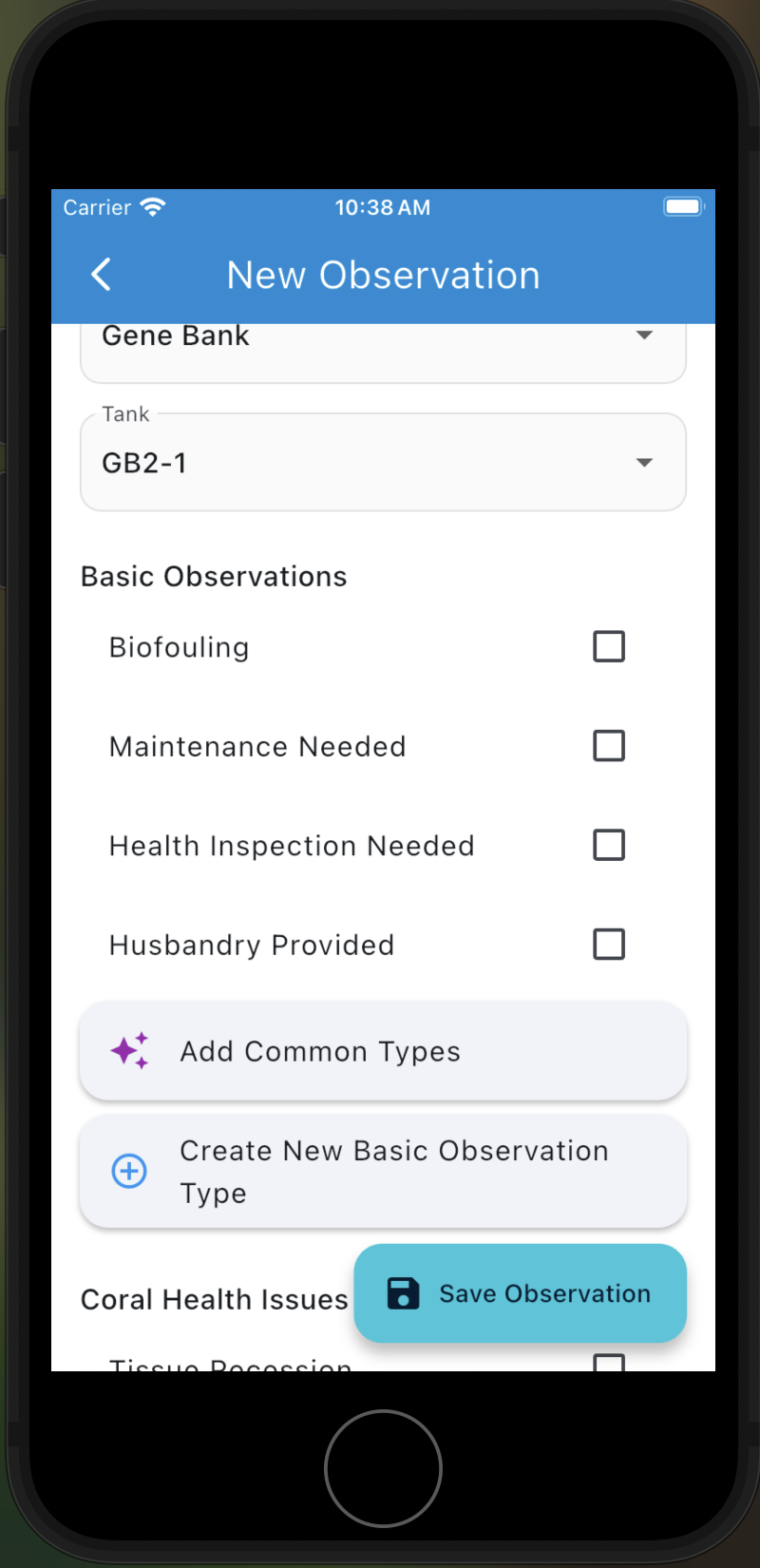
Task: Go back using the header arrow
Action: point(101,275)
